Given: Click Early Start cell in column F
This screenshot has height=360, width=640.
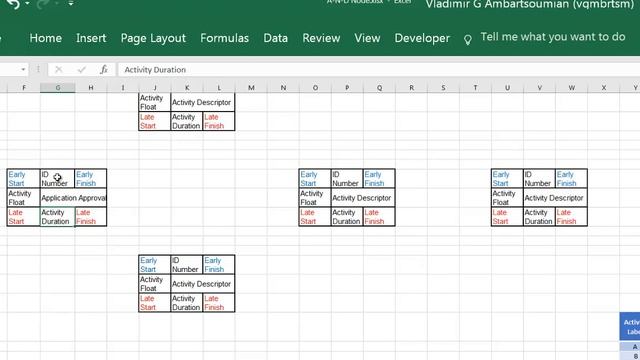Looking at the screenshot, I should (23, 179).
